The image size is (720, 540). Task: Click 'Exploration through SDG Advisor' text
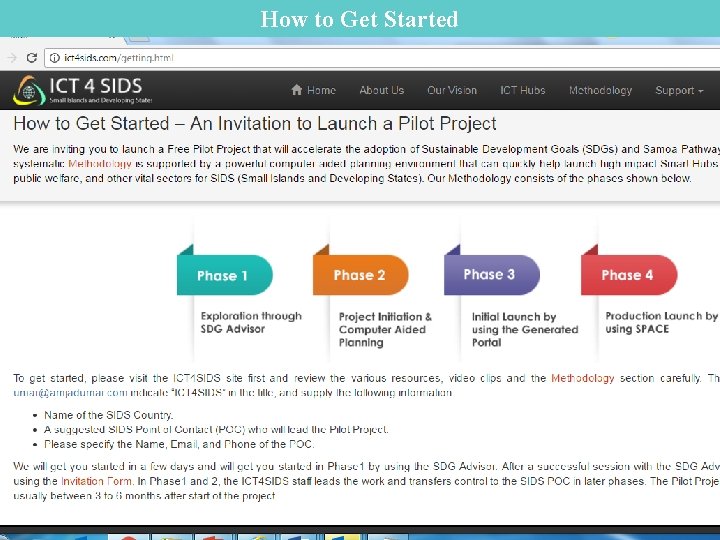pos(251,322)
